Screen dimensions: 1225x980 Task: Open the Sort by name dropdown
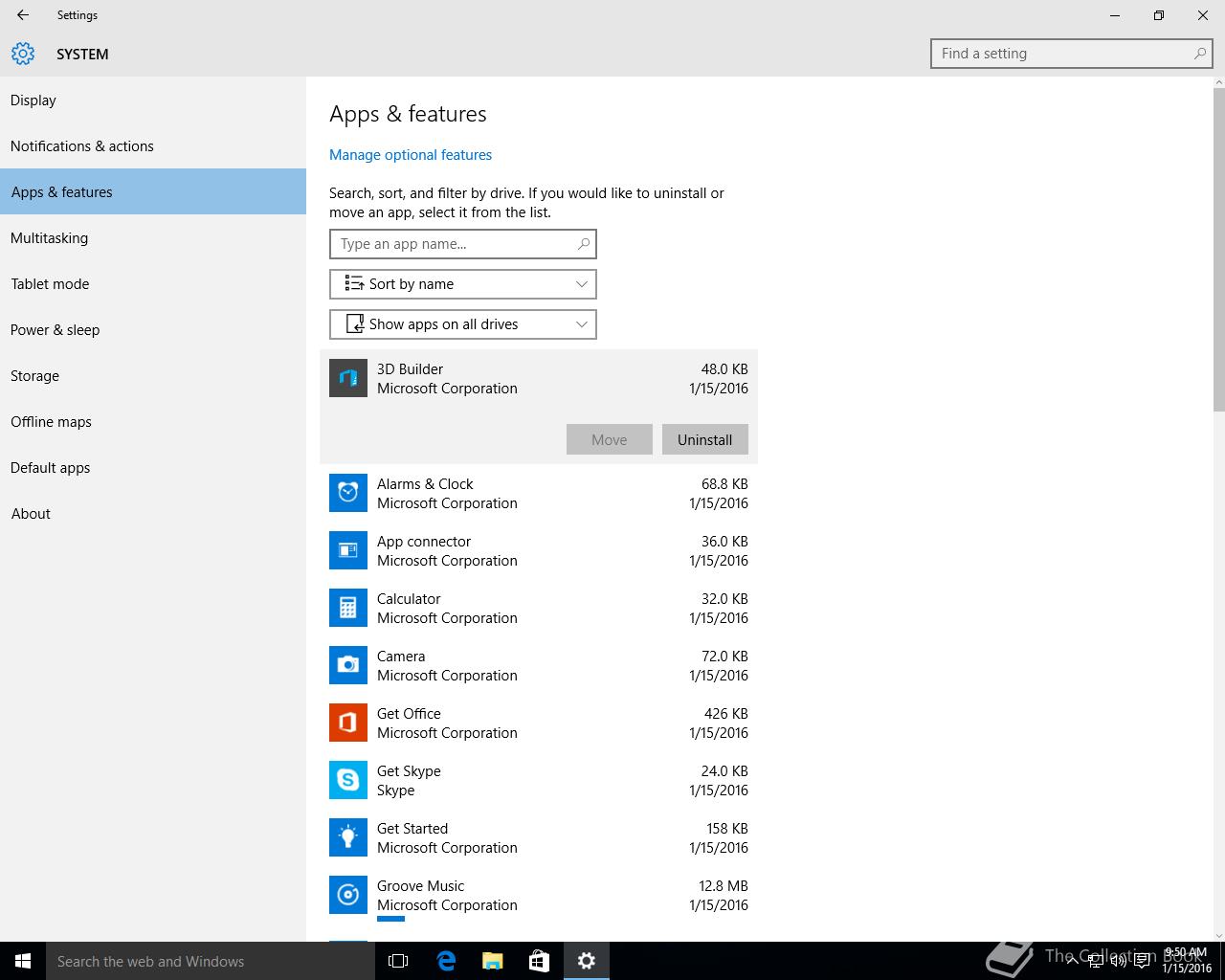[x=463, y=284]
